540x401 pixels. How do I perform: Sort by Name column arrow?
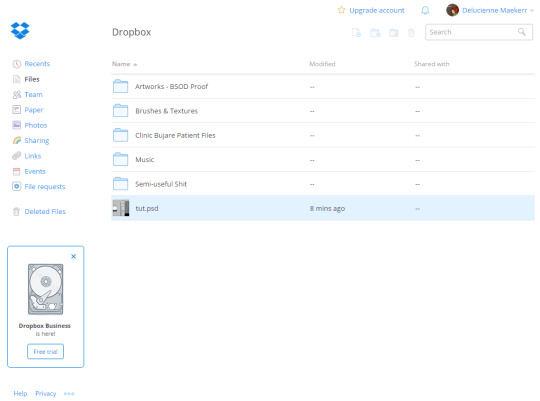tap(135, 64)
